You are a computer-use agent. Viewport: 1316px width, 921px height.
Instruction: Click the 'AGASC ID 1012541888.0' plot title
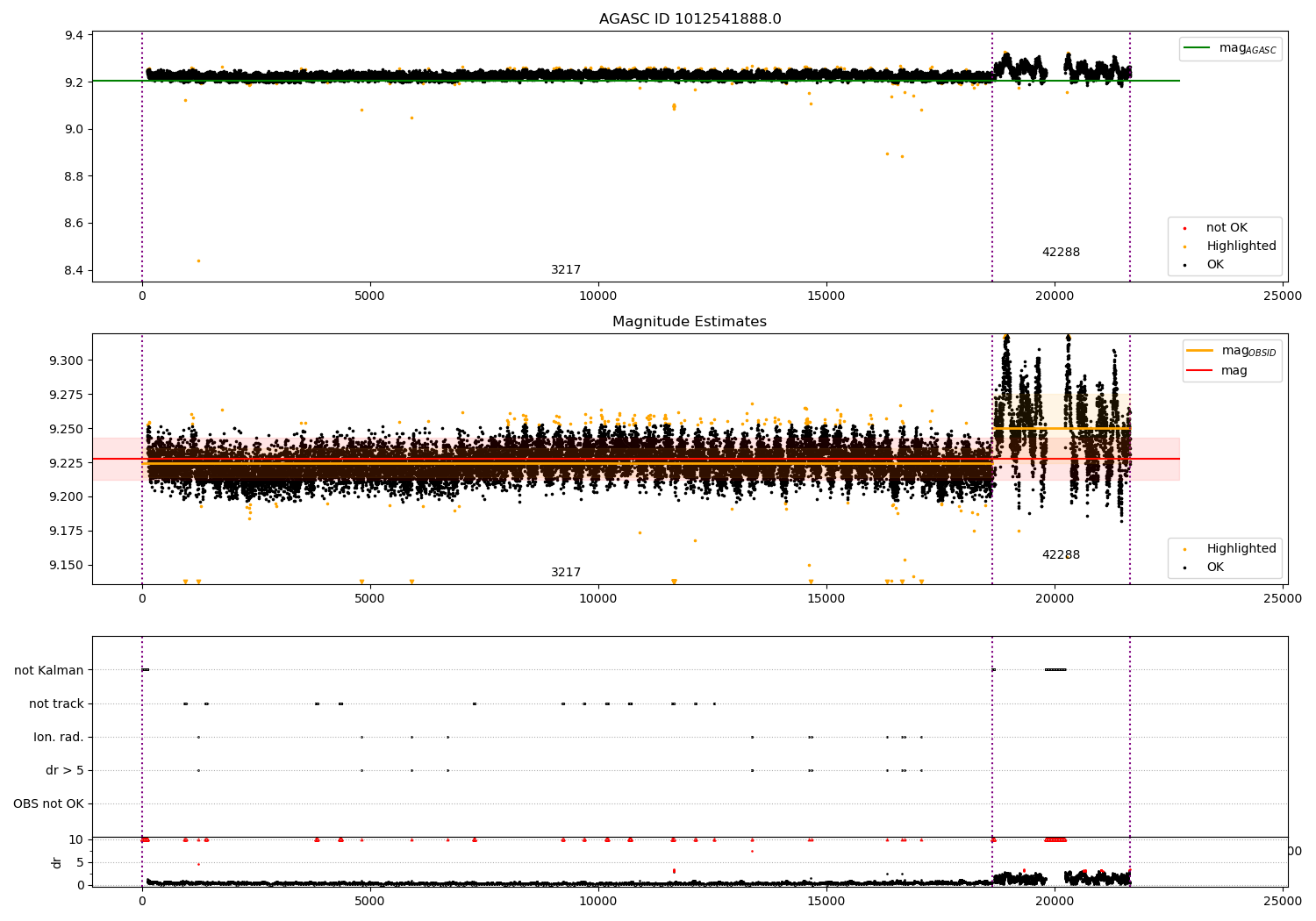click(x=690, y=19)
